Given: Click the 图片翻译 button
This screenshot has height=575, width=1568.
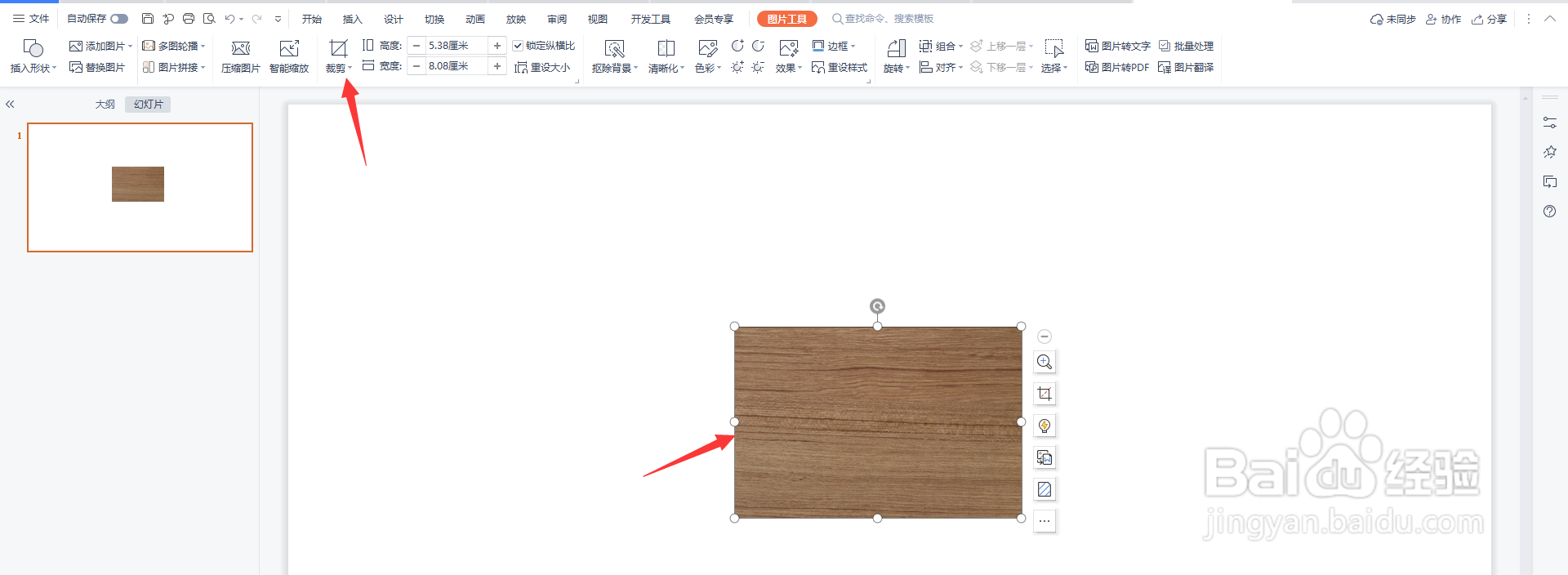Looking at the screenshot, I should click(x=1186, y=68).
